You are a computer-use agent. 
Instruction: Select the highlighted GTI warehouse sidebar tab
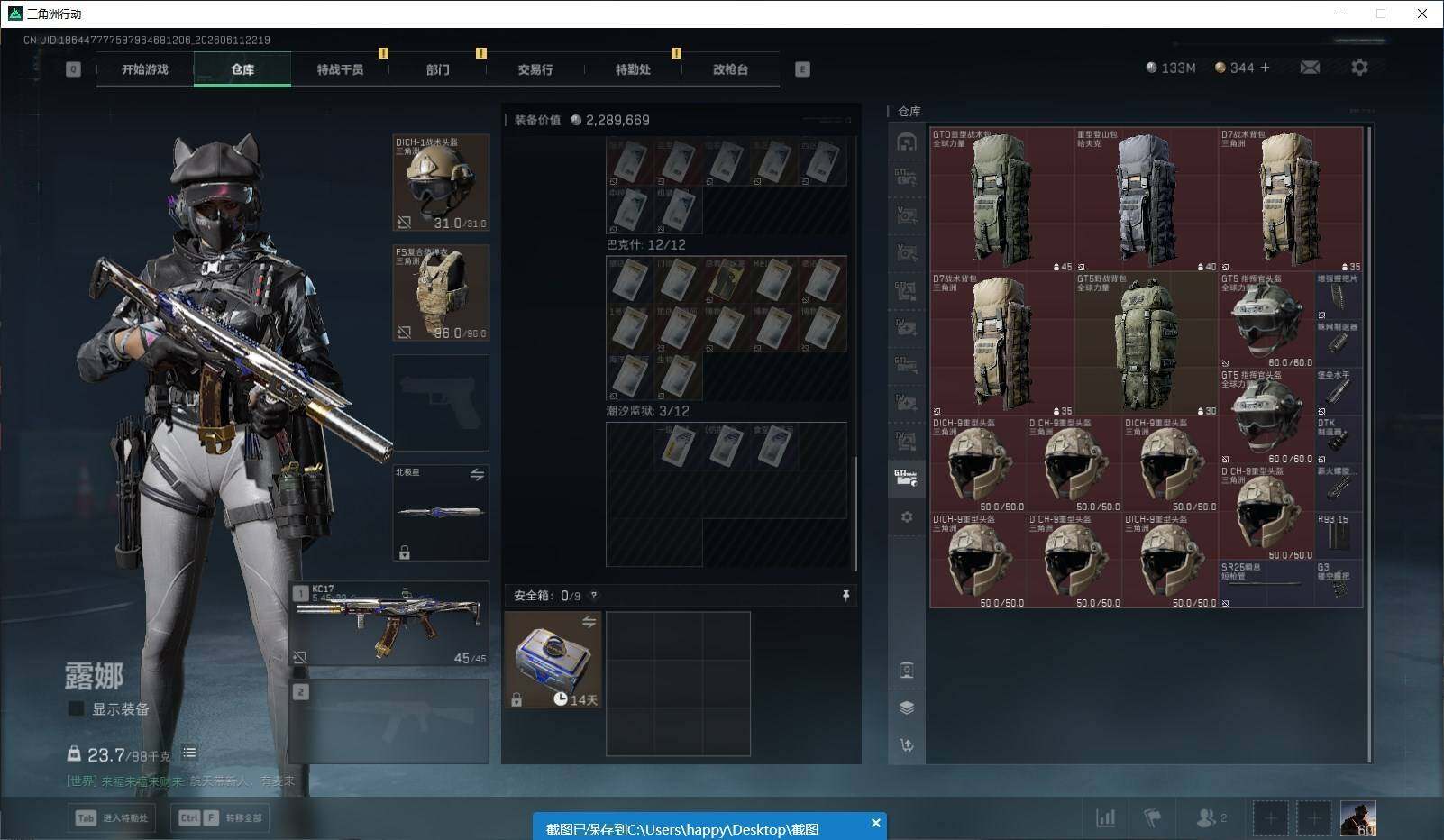(x=907, y=478)
